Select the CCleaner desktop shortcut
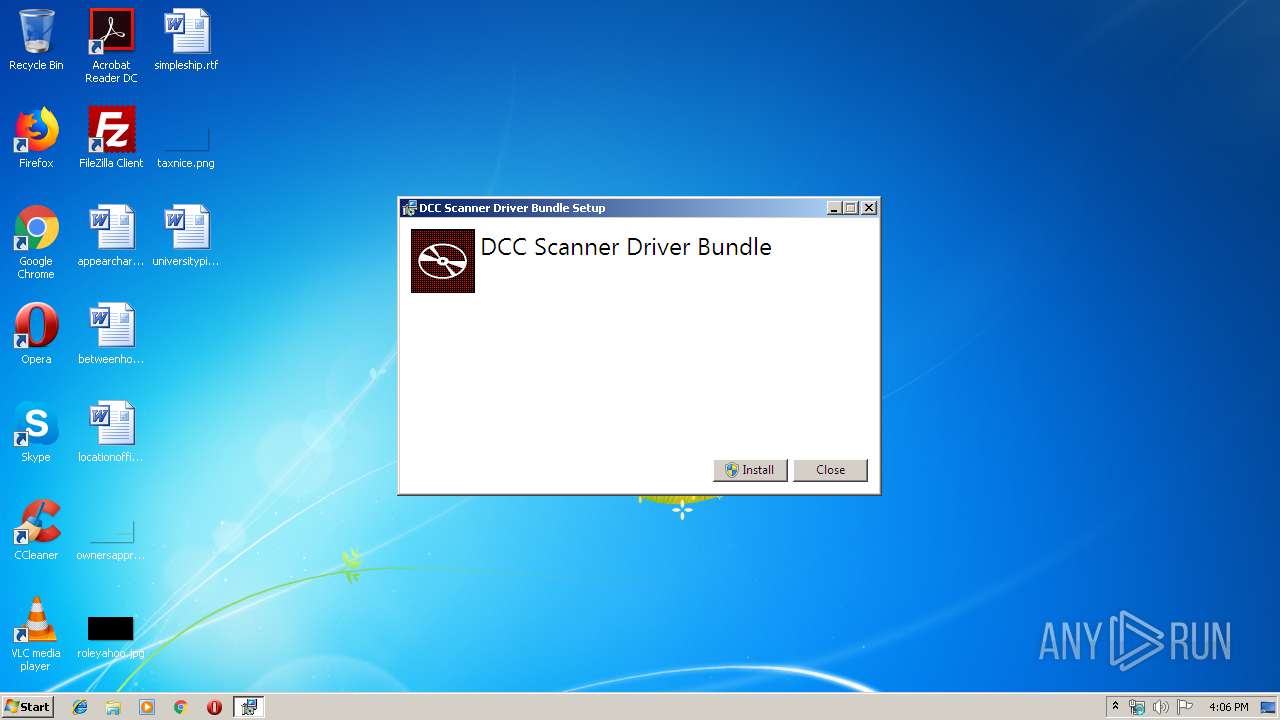Image resolution: width=1280 pixels, height=720 pixels. click(x=36, y=531)
